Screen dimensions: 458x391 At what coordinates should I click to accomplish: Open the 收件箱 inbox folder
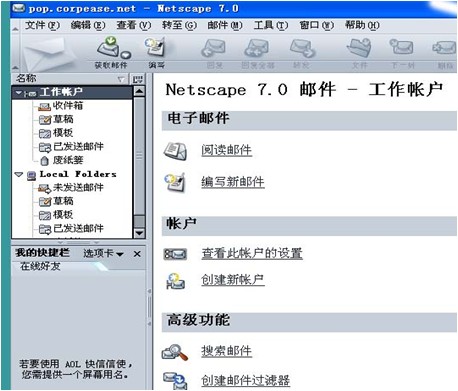(67, 106)
